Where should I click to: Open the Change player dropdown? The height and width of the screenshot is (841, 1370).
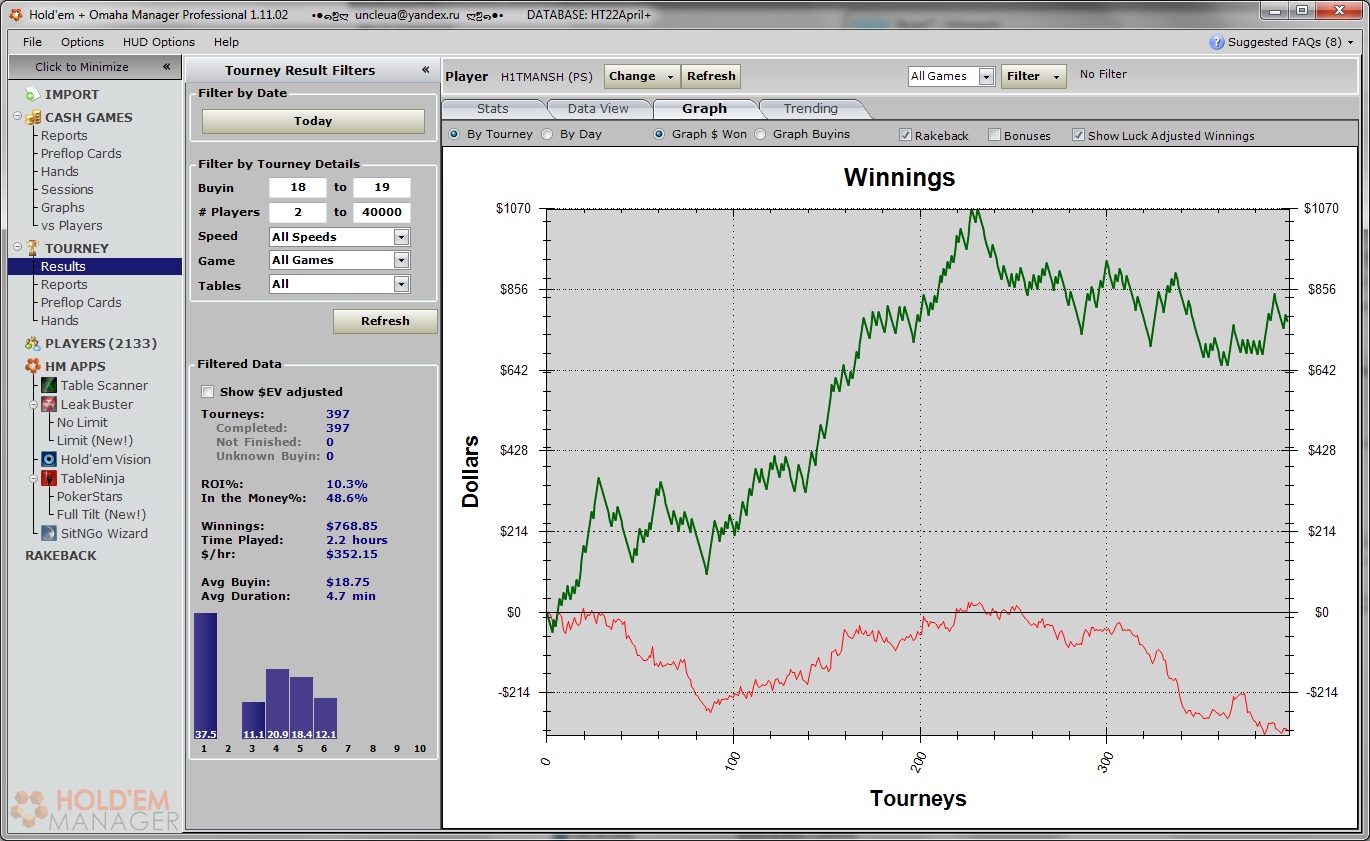tap(642, 76)
